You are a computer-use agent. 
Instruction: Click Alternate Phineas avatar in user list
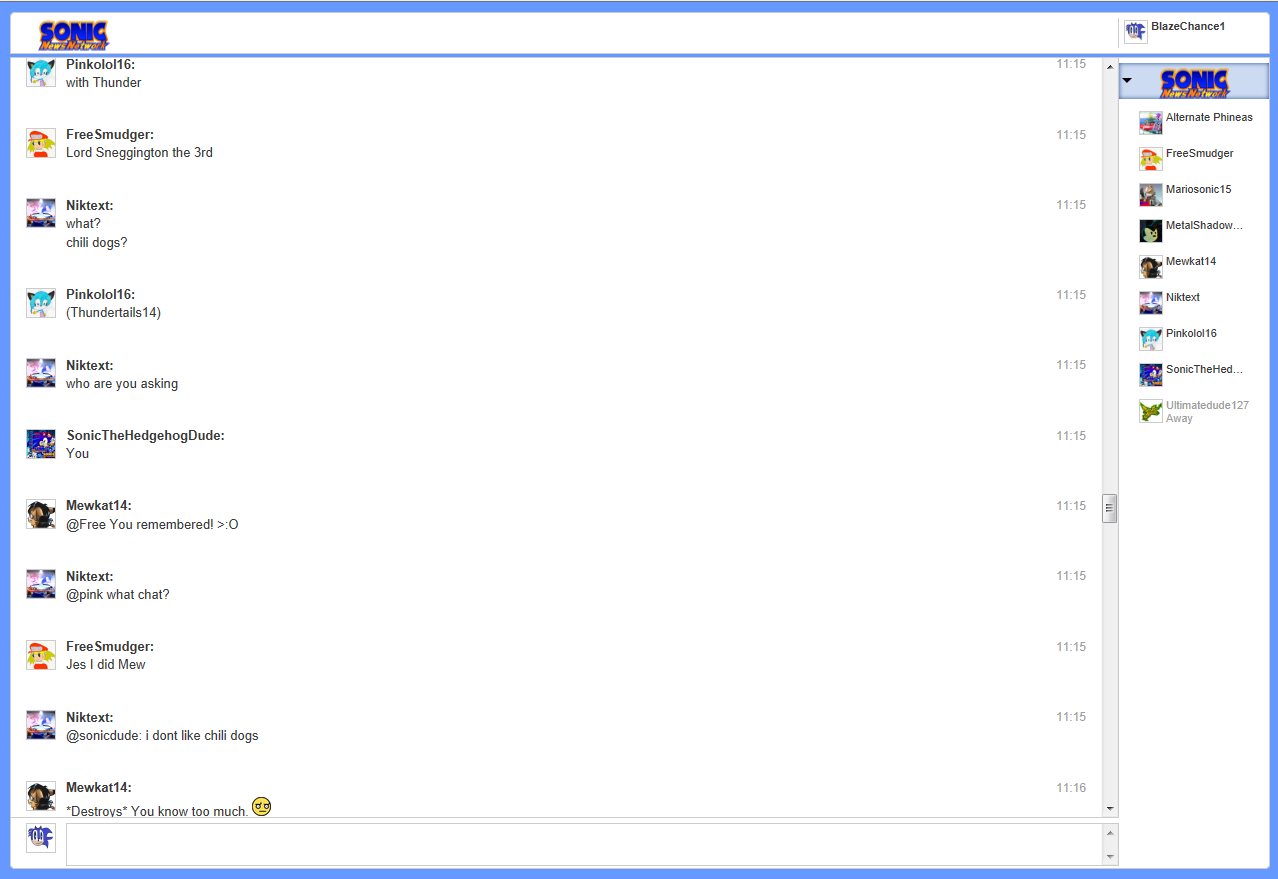click(1150, 123)
